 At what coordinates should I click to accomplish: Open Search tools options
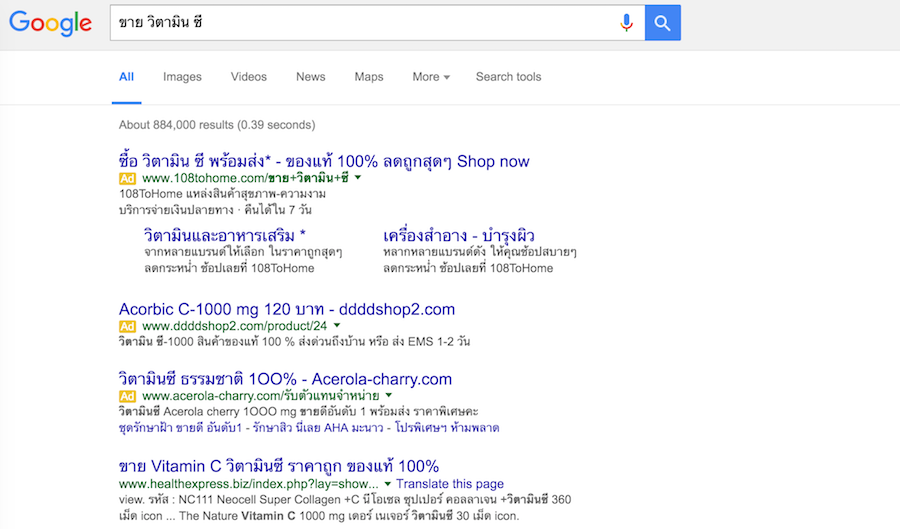point(508,77)
